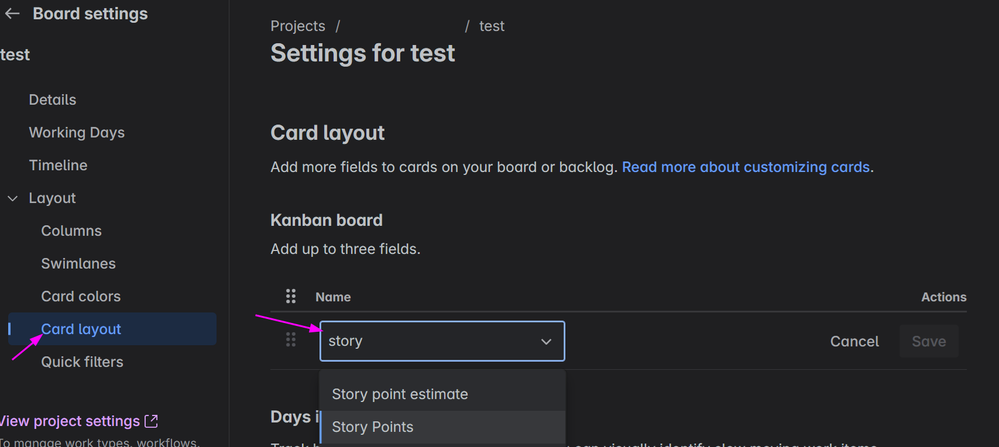The height and width of the screenshot is (447, 999).
Task: Collapse the Layout section chevron
Action: coord(13,198)
